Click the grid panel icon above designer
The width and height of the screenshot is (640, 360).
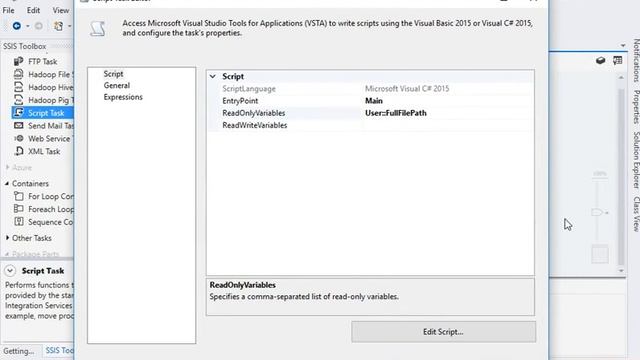point(617,61)
